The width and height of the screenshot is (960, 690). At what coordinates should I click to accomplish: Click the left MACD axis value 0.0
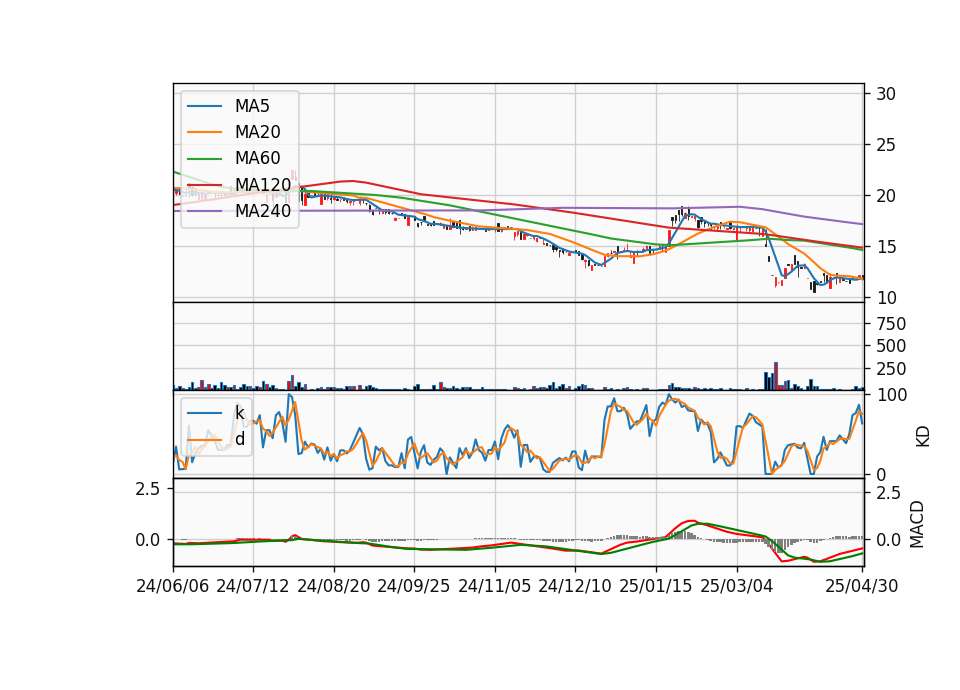[148, 540]
